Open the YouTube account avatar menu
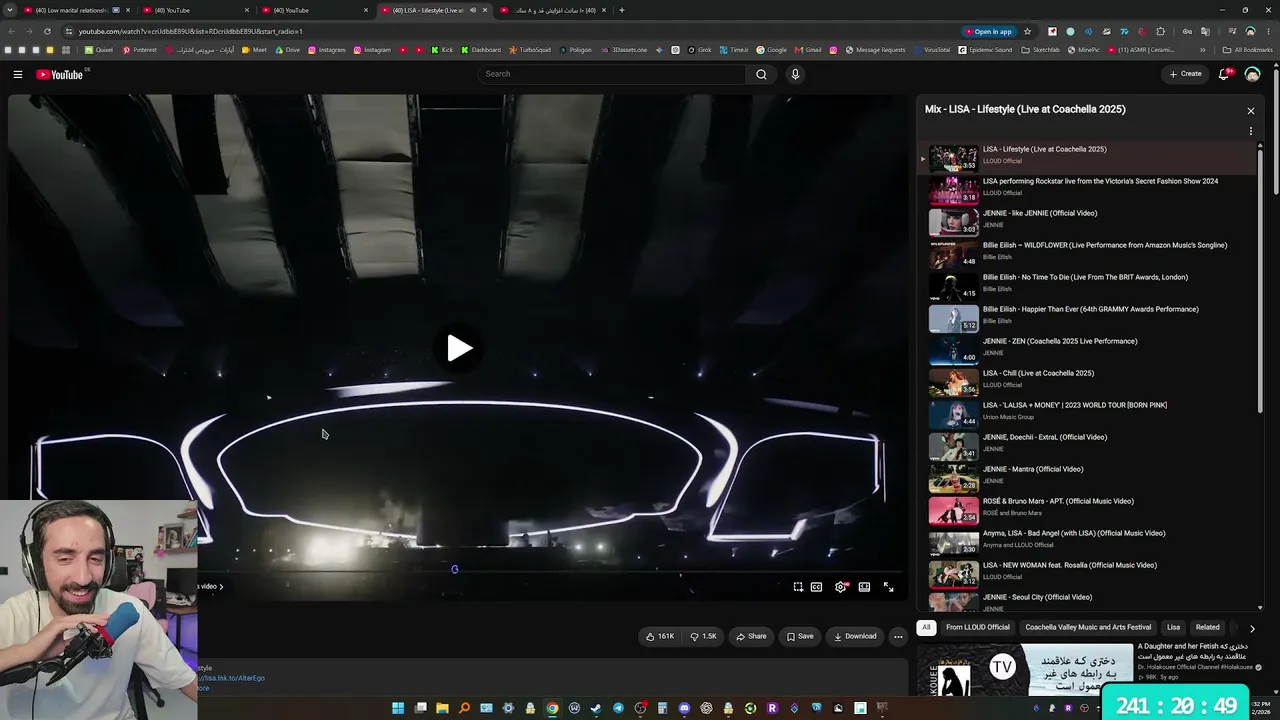This screenshot has width=1280, height=720. click(x=1252, y=74)
